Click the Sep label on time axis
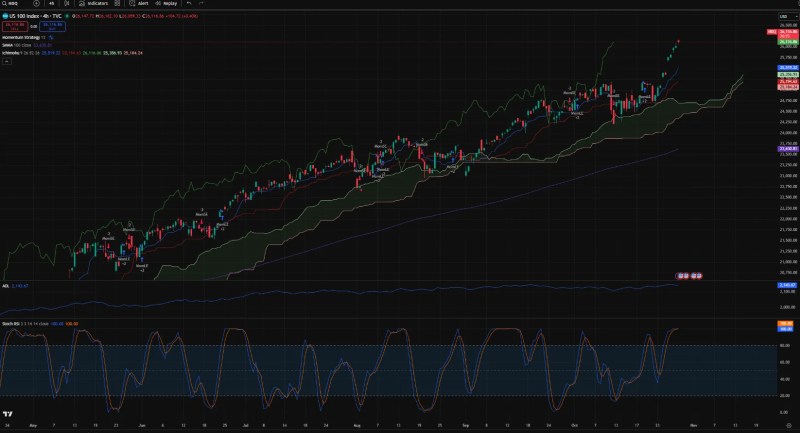The width and height of the screenshot is (800, 433). pyautogui.click(x=465, y=425)
